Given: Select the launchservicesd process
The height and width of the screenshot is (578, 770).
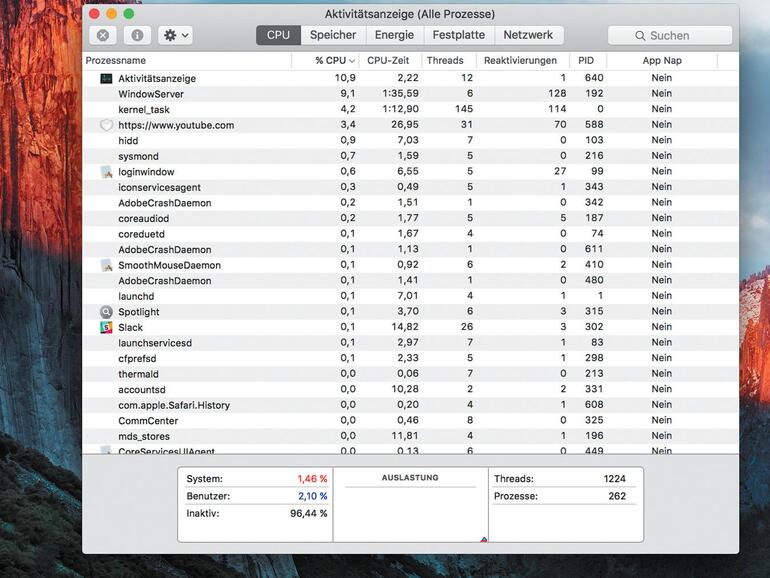Looking at the screenshot, I should [x=411, y=343].
